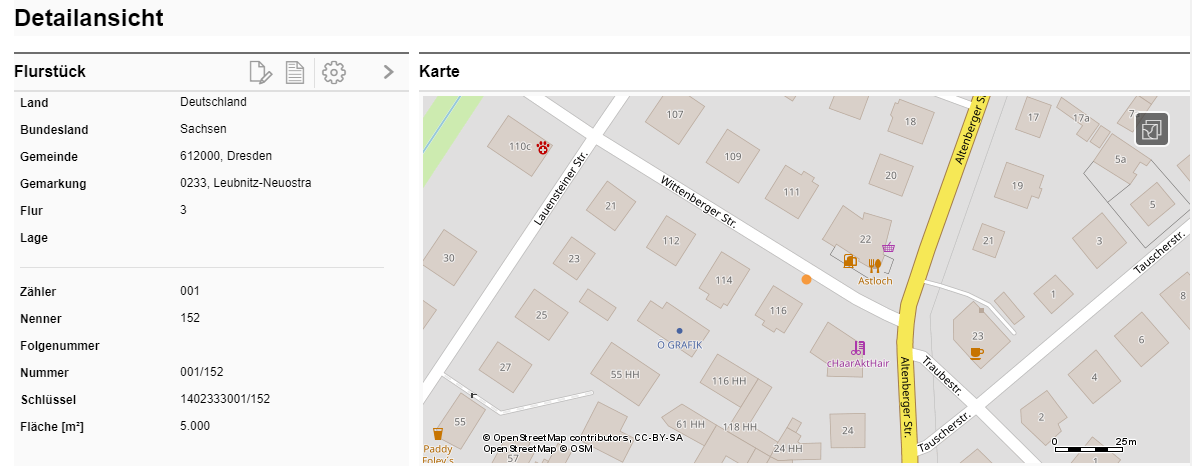Viewport: 1192px width, 466px height.
Task: Open the Flurstück settings gear
Action: pyautogui.click(x=334, y=72)
